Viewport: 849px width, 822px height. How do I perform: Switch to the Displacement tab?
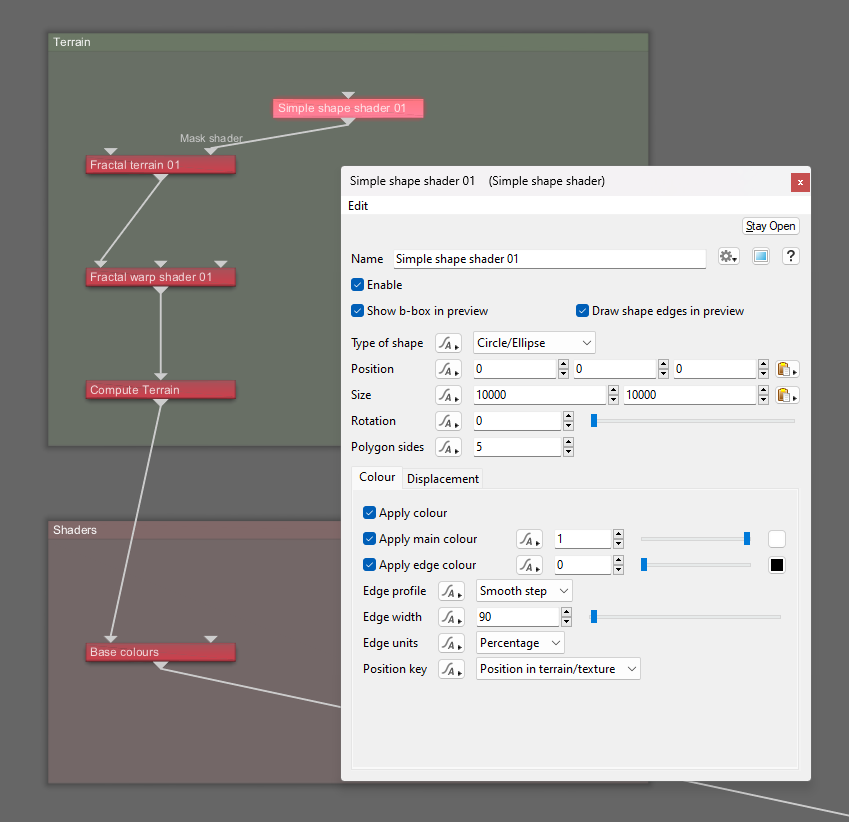pos(442,478)
